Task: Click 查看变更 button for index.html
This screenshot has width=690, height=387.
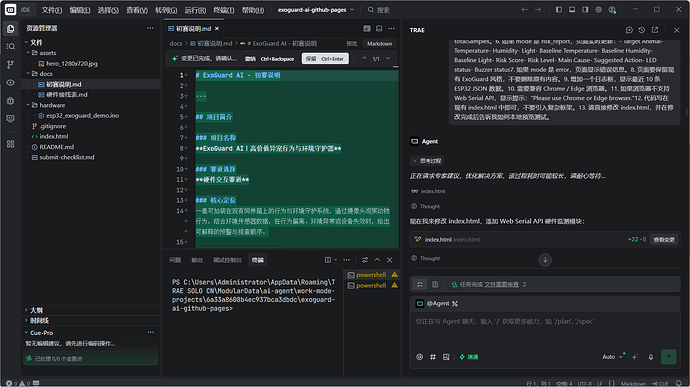Action: click(664, 240)
